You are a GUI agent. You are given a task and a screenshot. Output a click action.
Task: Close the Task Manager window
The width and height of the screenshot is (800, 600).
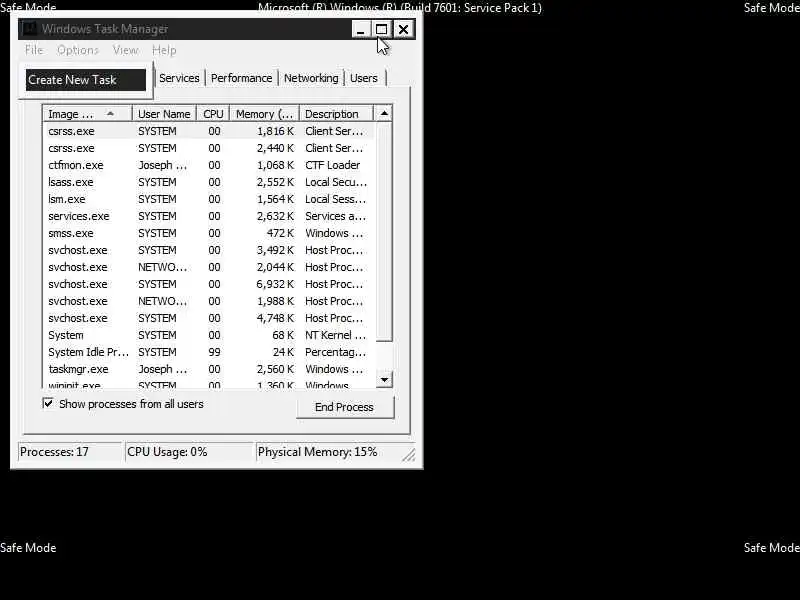tap(403, 30)
